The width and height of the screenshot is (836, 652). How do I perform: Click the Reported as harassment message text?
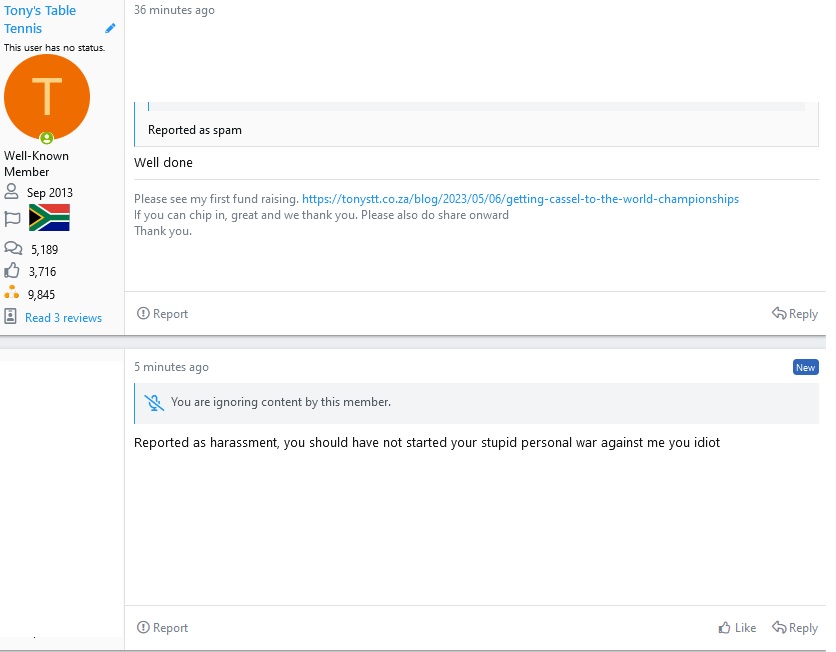(427, 442)
